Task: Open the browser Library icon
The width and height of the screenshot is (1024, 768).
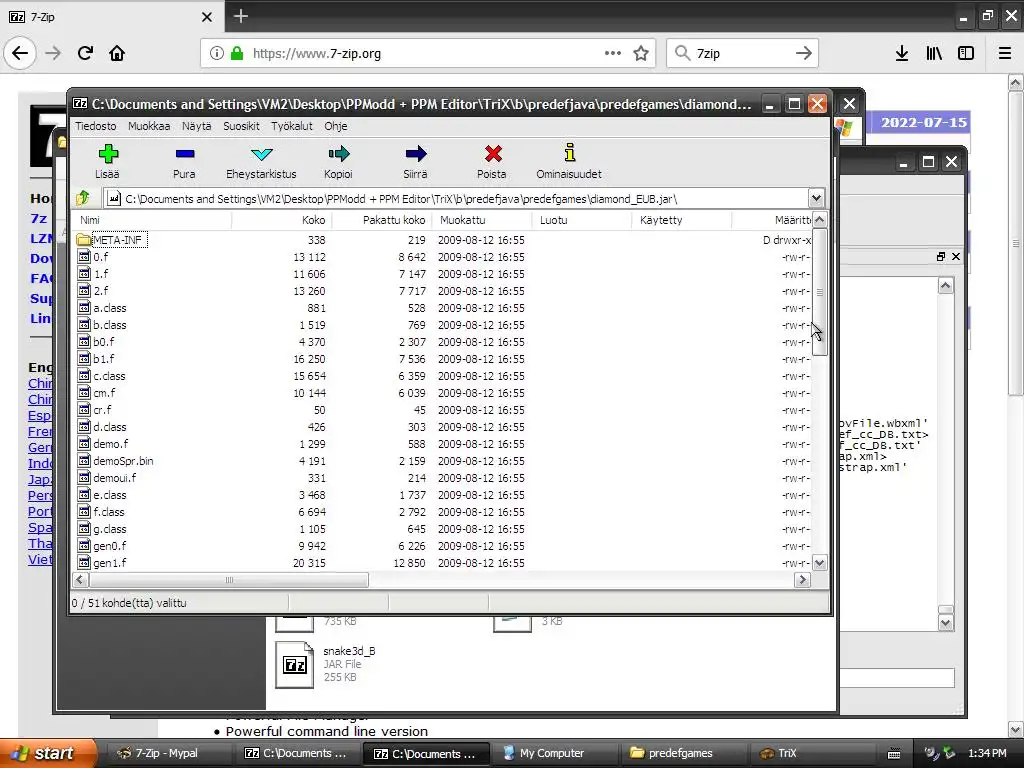Action: 934,54
